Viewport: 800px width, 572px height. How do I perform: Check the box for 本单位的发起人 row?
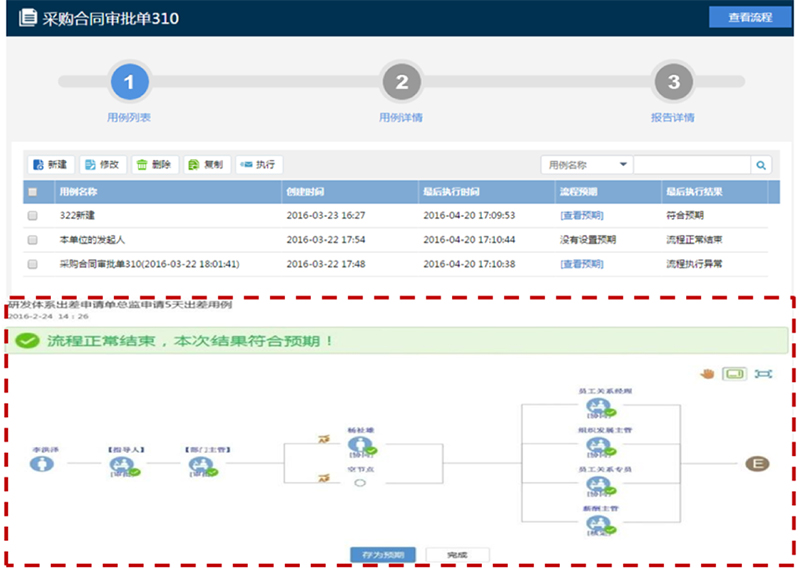point(33,240)
